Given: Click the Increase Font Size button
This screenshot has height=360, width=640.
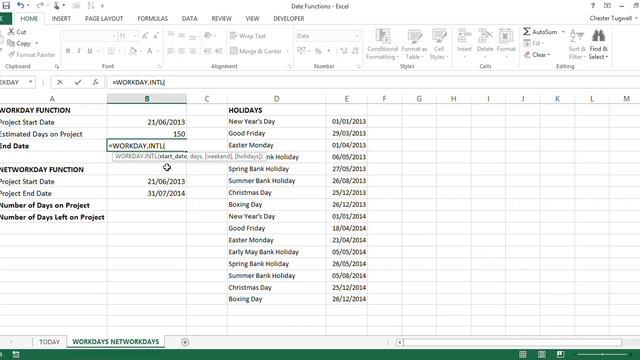Looking at the screenshot, I should [145, 36].
